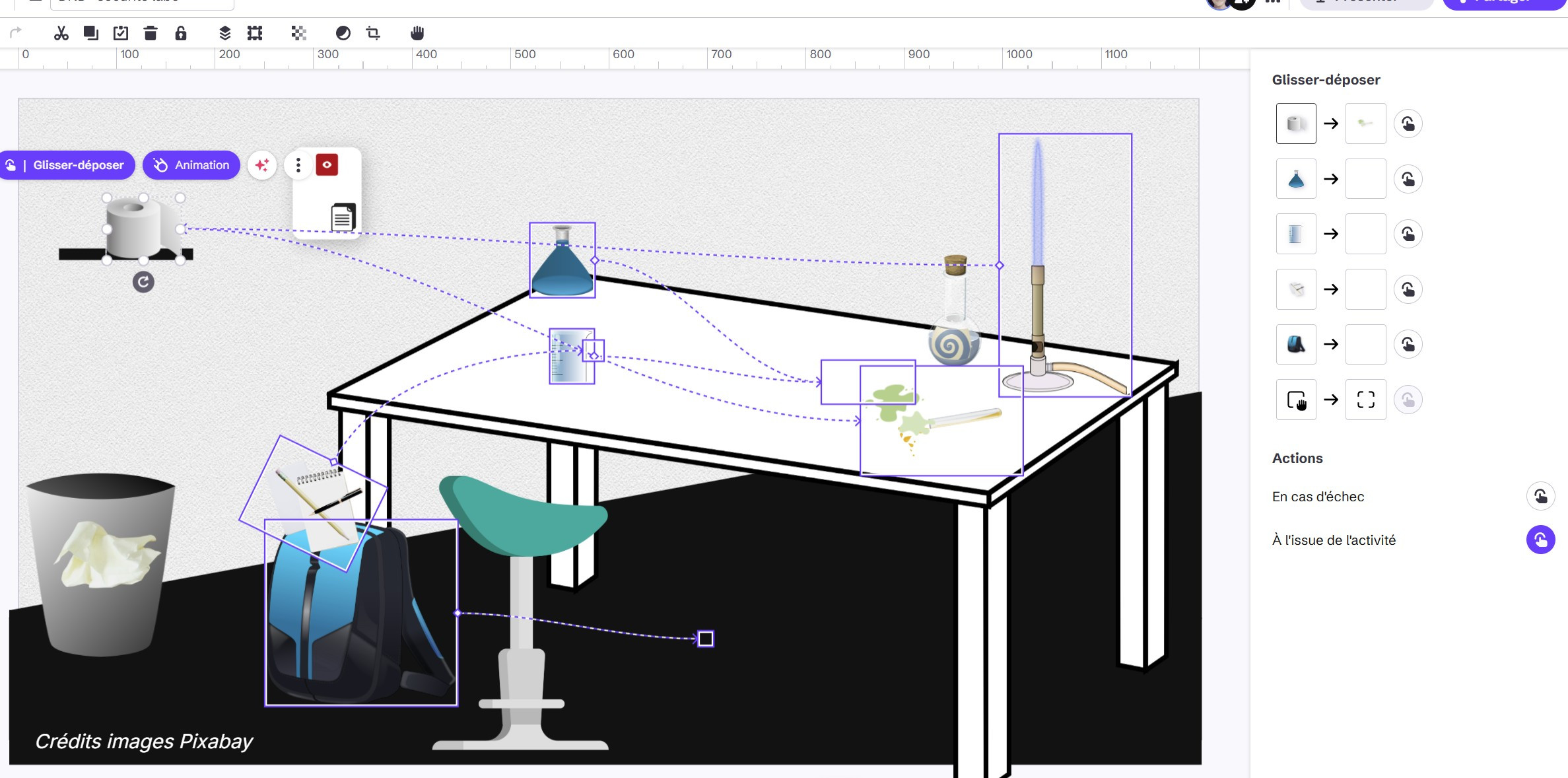1568x778 pixels.
Task: Click the scissors cut icon
Action: [x=61, y=33]
